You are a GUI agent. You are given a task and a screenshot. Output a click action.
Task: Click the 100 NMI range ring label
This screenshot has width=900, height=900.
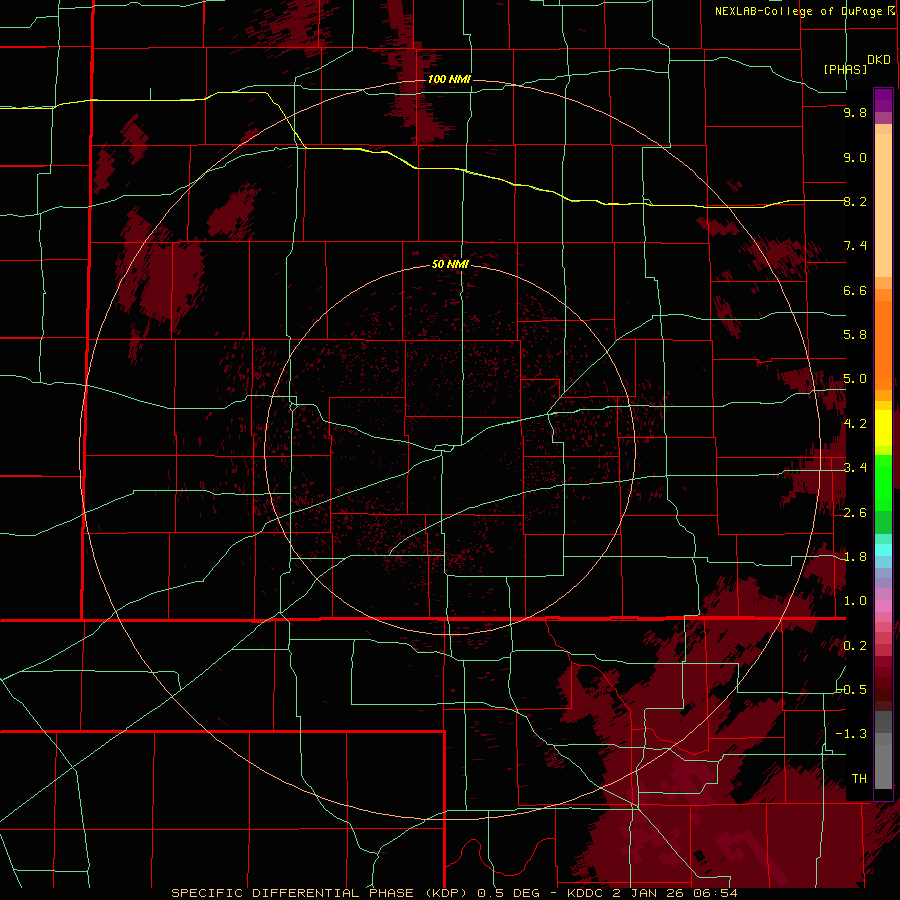(x=449, y=79)
